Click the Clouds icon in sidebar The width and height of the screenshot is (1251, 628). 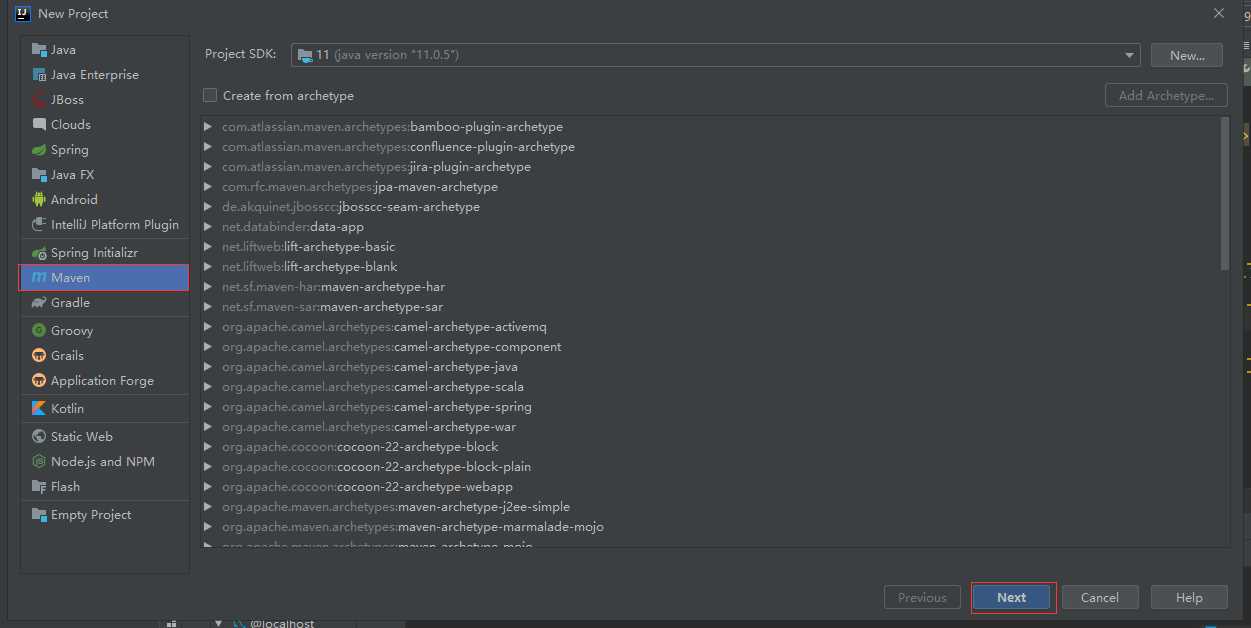(39, 125)
